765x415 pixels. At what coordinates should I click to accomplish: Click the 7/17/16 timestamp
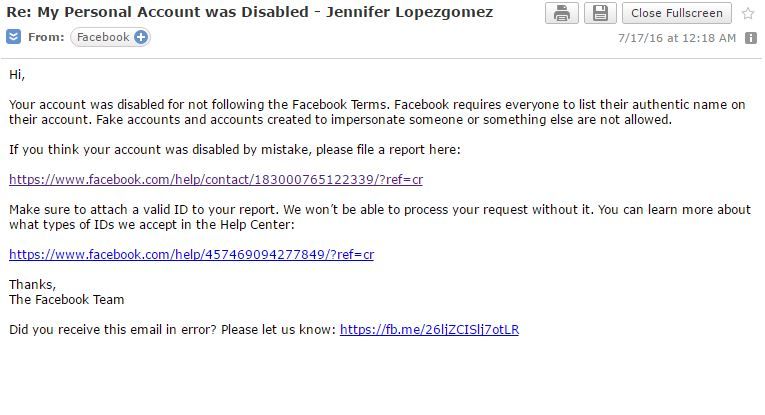pos(677,38)
